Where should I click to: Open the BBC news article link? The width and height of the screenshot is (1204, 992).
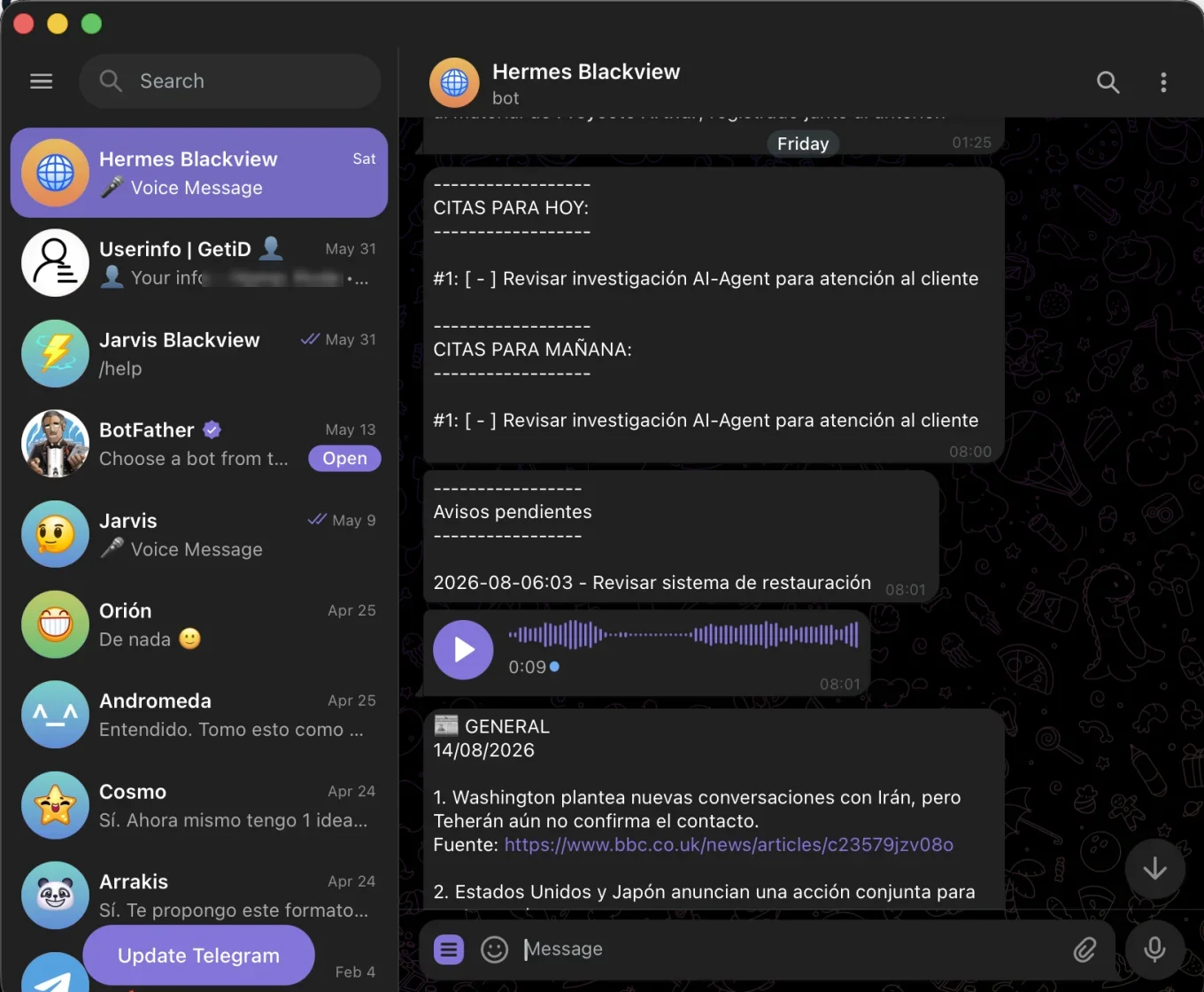point(729,845)
